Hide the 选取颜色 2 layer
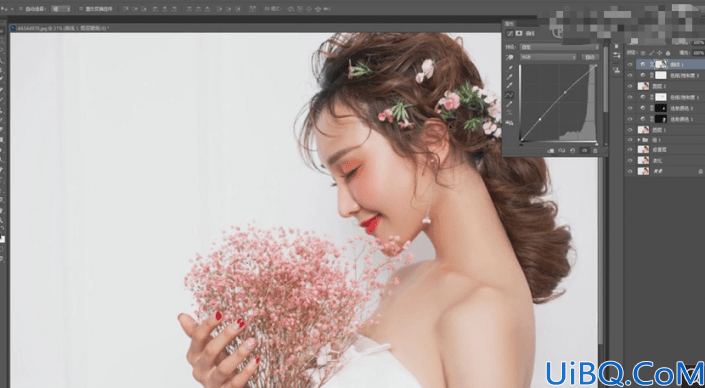 click(x=630, y=108)
